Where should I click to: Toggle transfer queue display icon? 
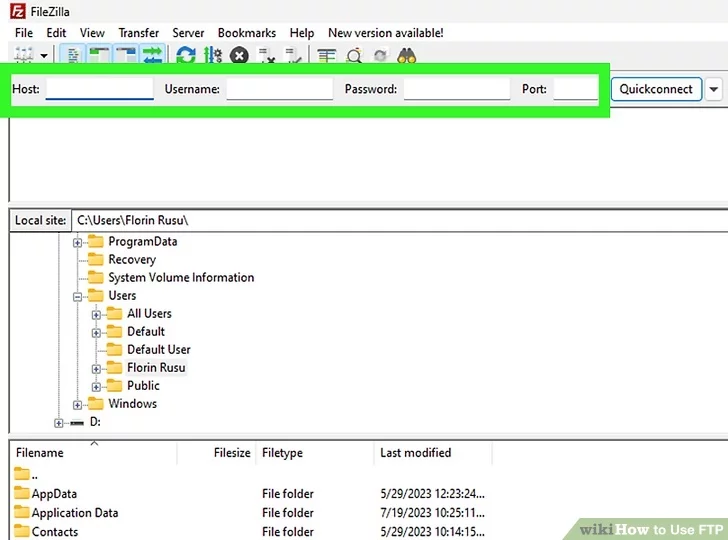[x=152, y=55]
